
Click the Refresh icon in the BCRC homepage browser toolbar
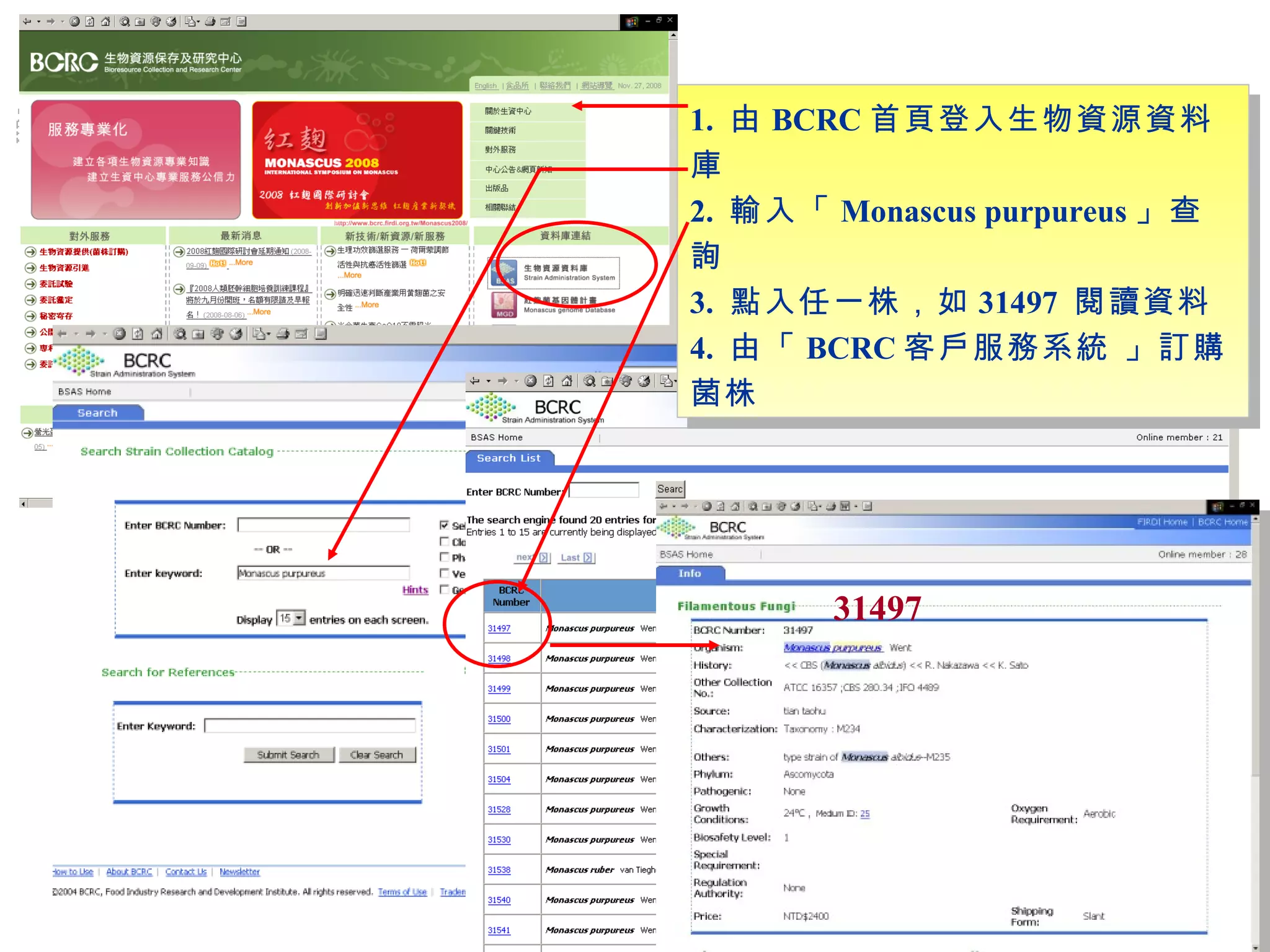90,22
